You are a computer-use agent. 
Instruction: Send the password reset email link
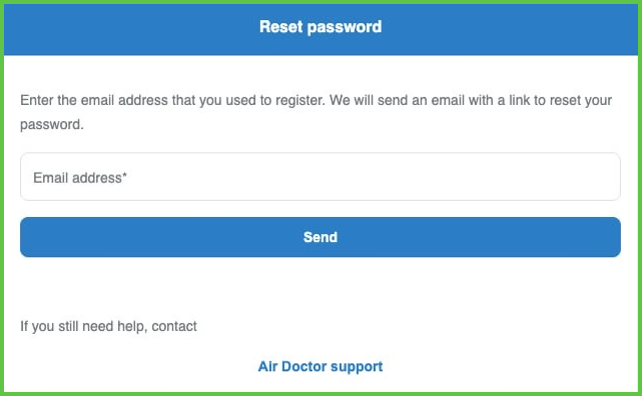[320, 237]
